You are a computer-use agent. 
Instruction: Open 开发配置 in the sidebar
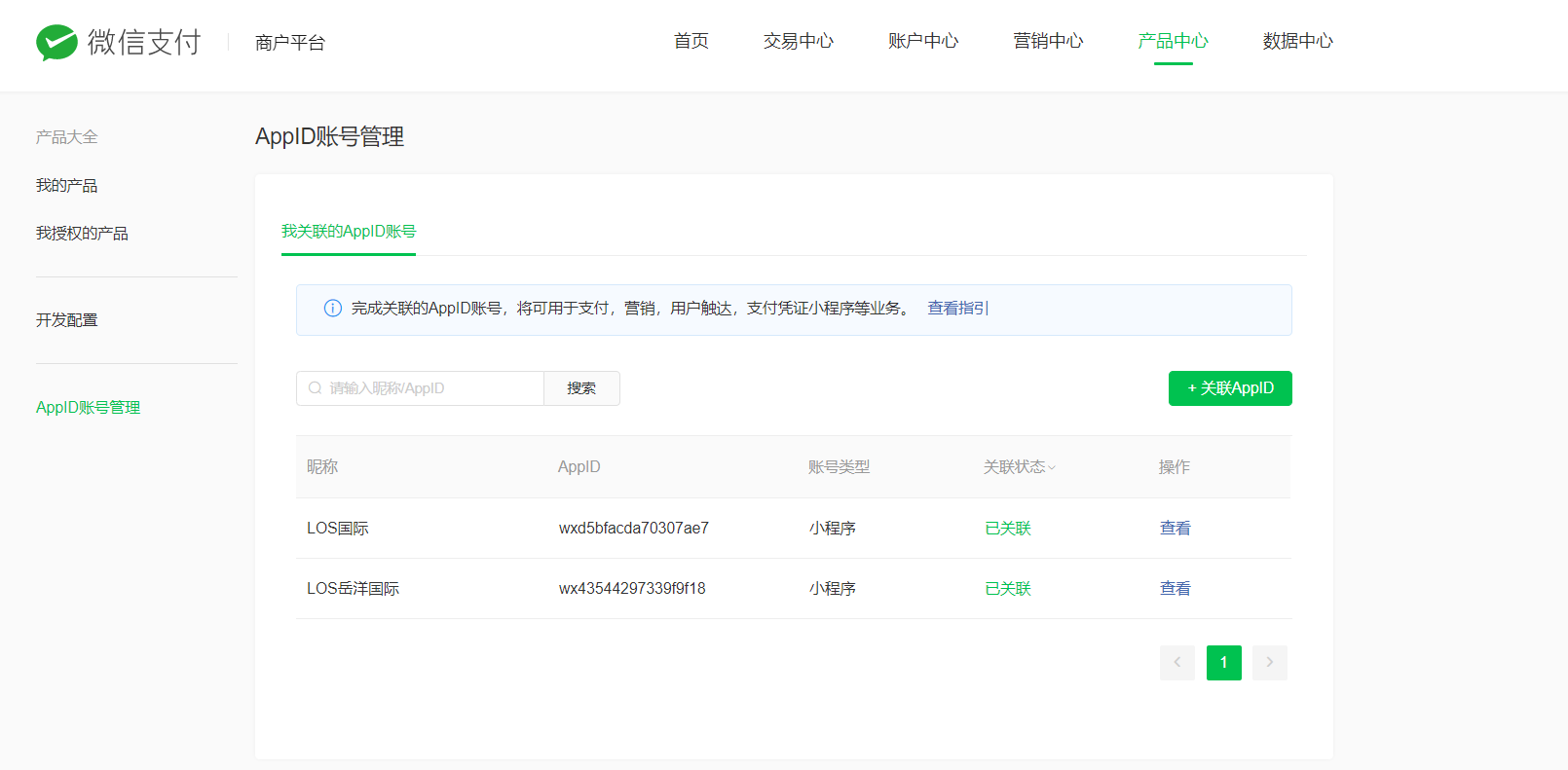[67, 320]
